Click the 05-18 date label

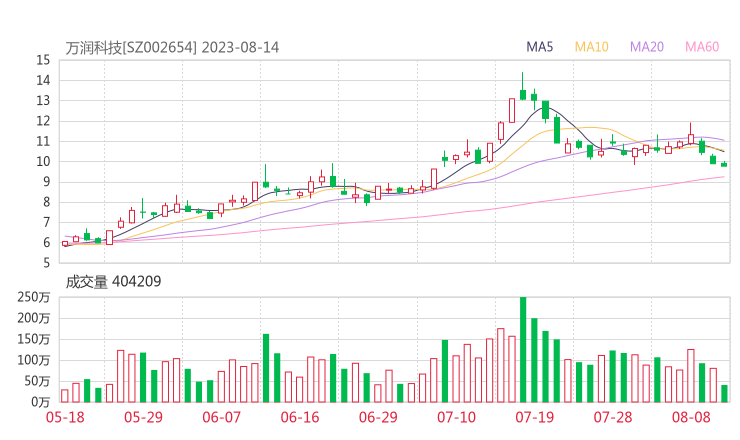pos(65,417)
